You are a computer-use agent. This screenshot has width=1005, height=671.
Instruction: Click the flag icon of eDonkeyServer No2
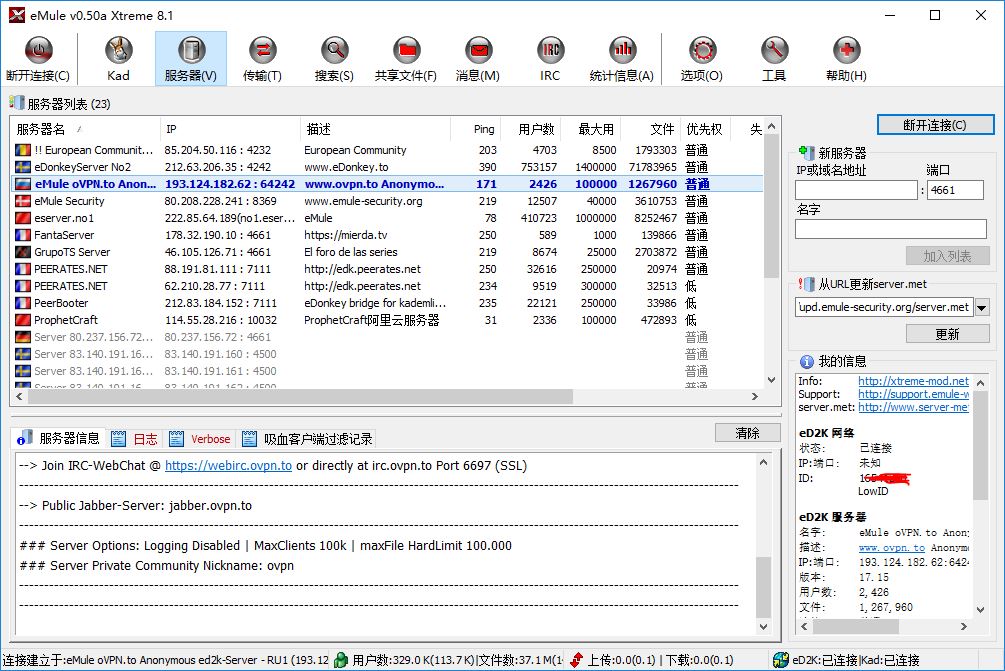[23, 167]
